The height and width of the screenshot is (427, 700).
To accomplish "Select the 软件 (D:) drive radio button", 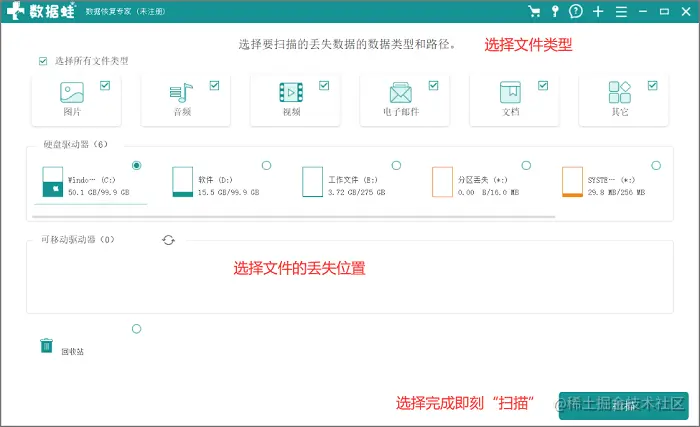I will [267, 166].
